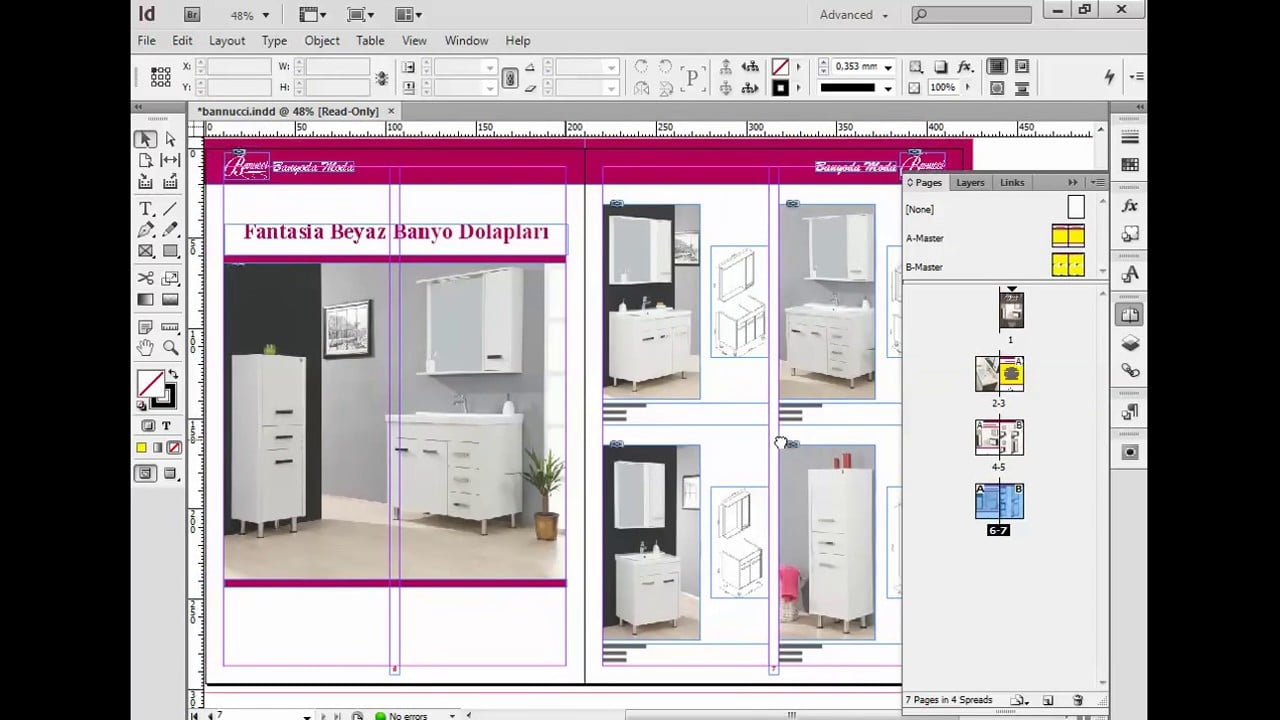Select the Gap tool
The width and height of the screenshot is (1280, 720).
coord(170,160)
